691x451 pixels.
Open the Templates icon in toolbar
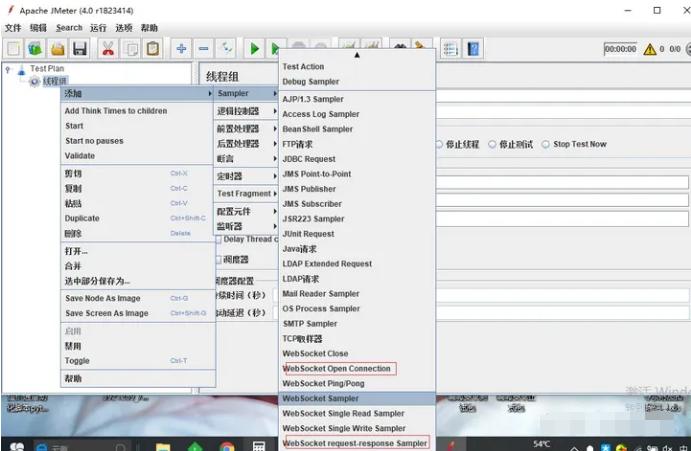point(35,48)
